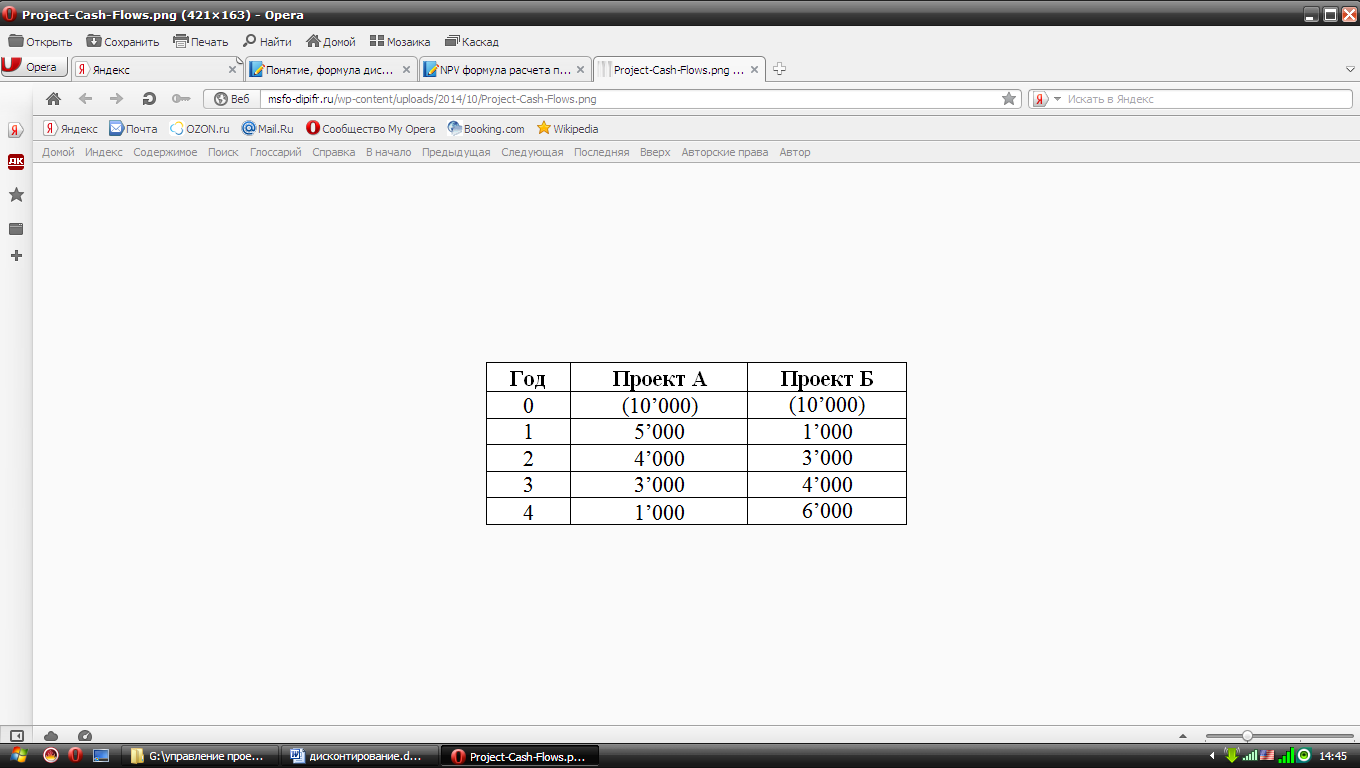Close the Project-Cash-Flows.png tab
The height and width of the screenshot is (768, 1360).
[x=754, y=70]
